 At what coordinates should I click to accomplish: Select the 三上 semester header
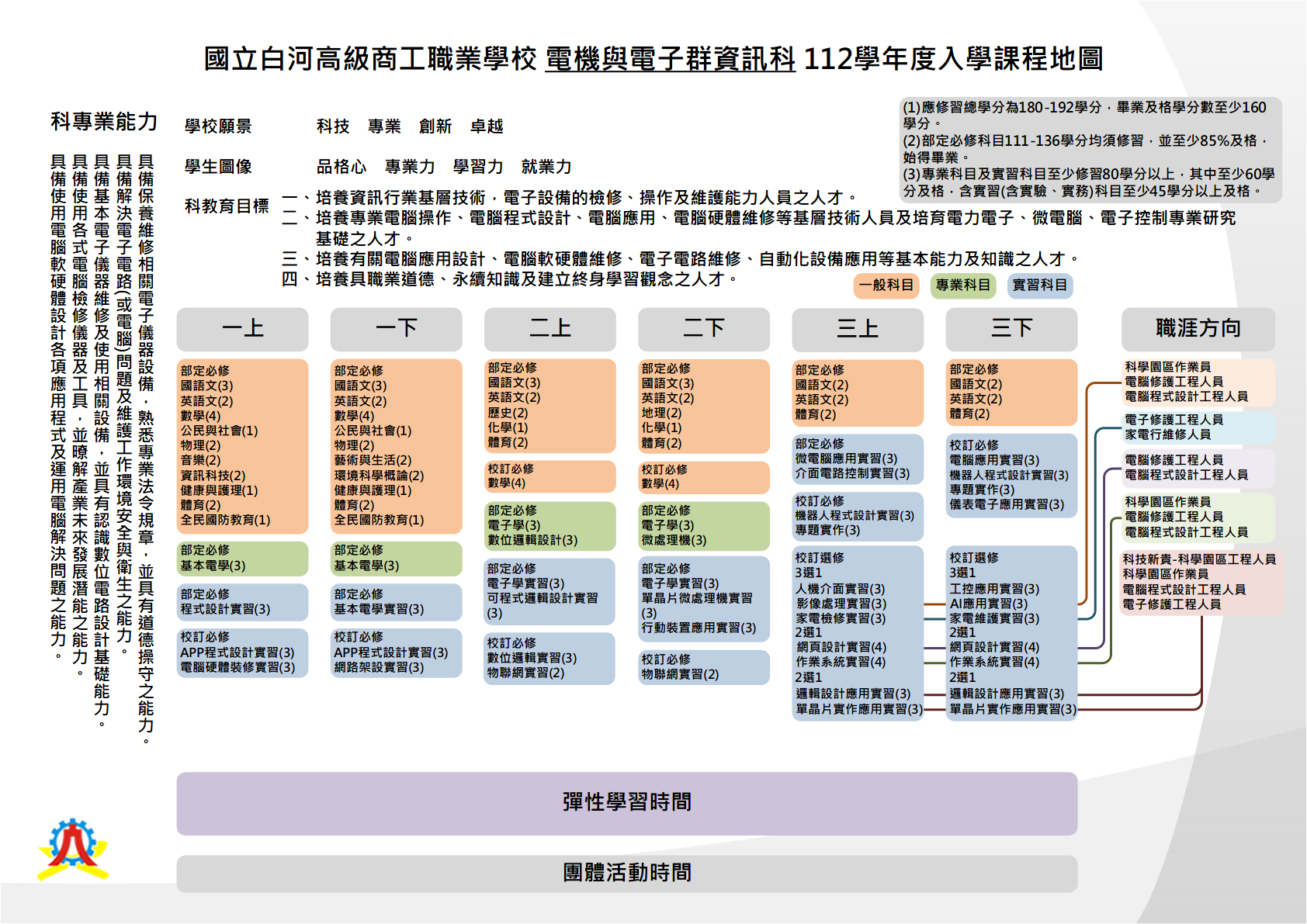(x=858, y=329)
